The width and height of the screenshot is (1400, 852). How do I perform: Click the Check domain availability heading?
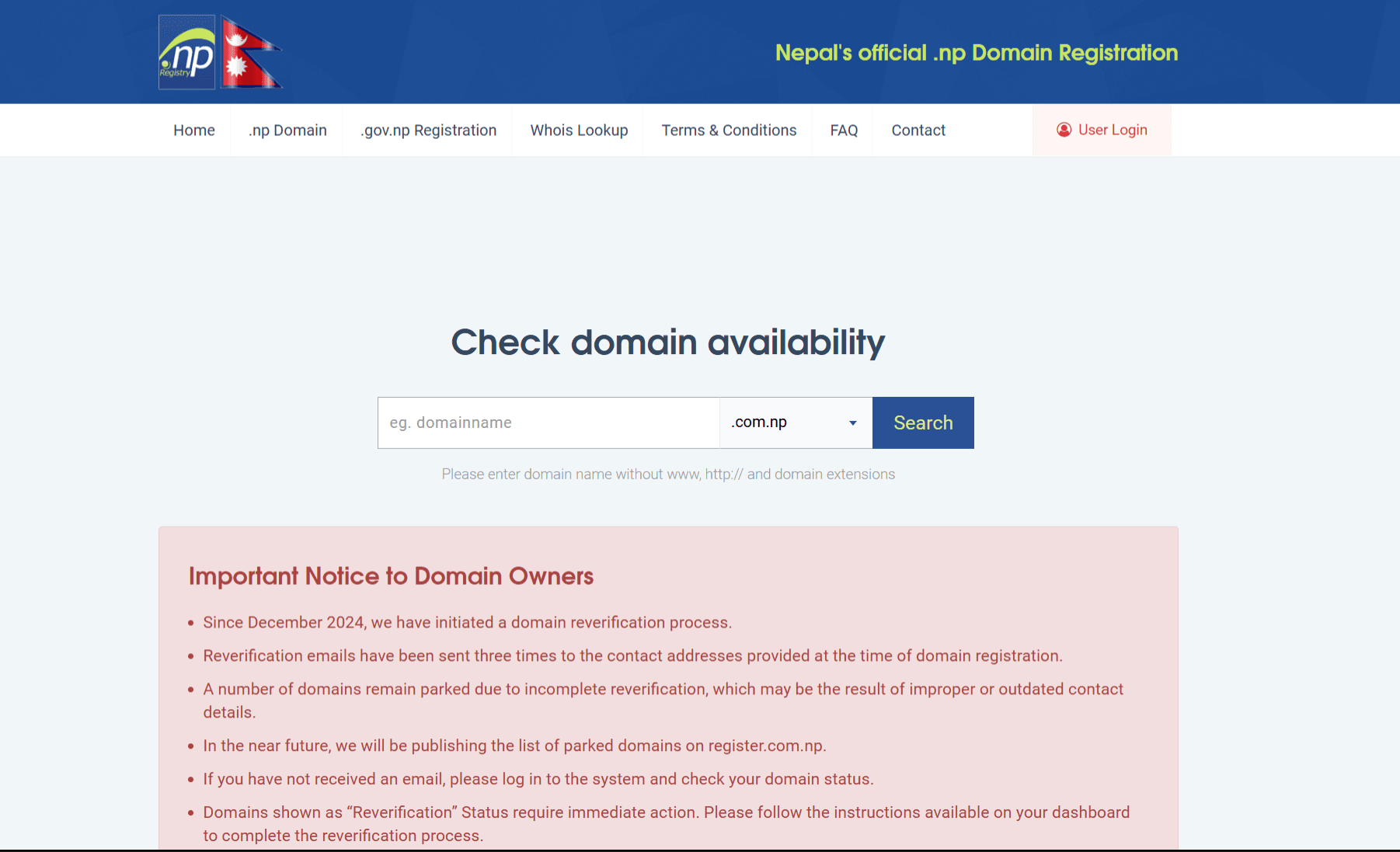[x=668, y=343]
